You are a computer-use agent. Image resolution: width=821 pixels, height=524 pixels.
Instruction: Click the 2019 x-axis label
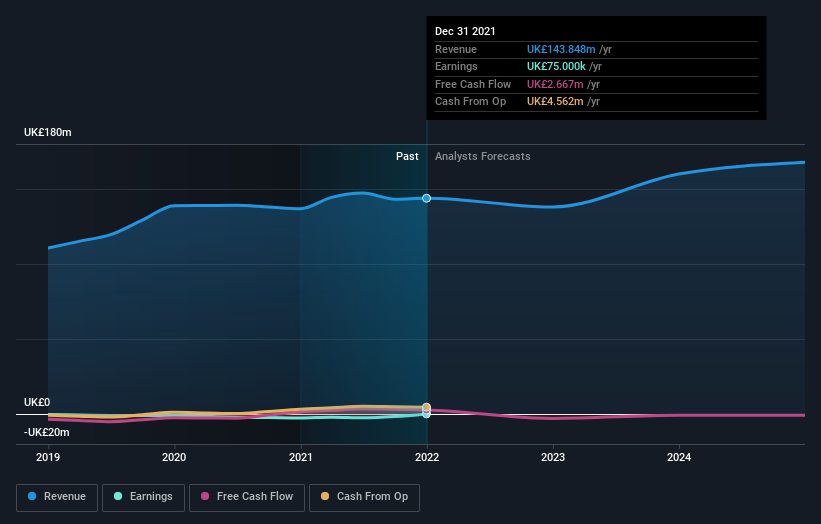(48, 458)
